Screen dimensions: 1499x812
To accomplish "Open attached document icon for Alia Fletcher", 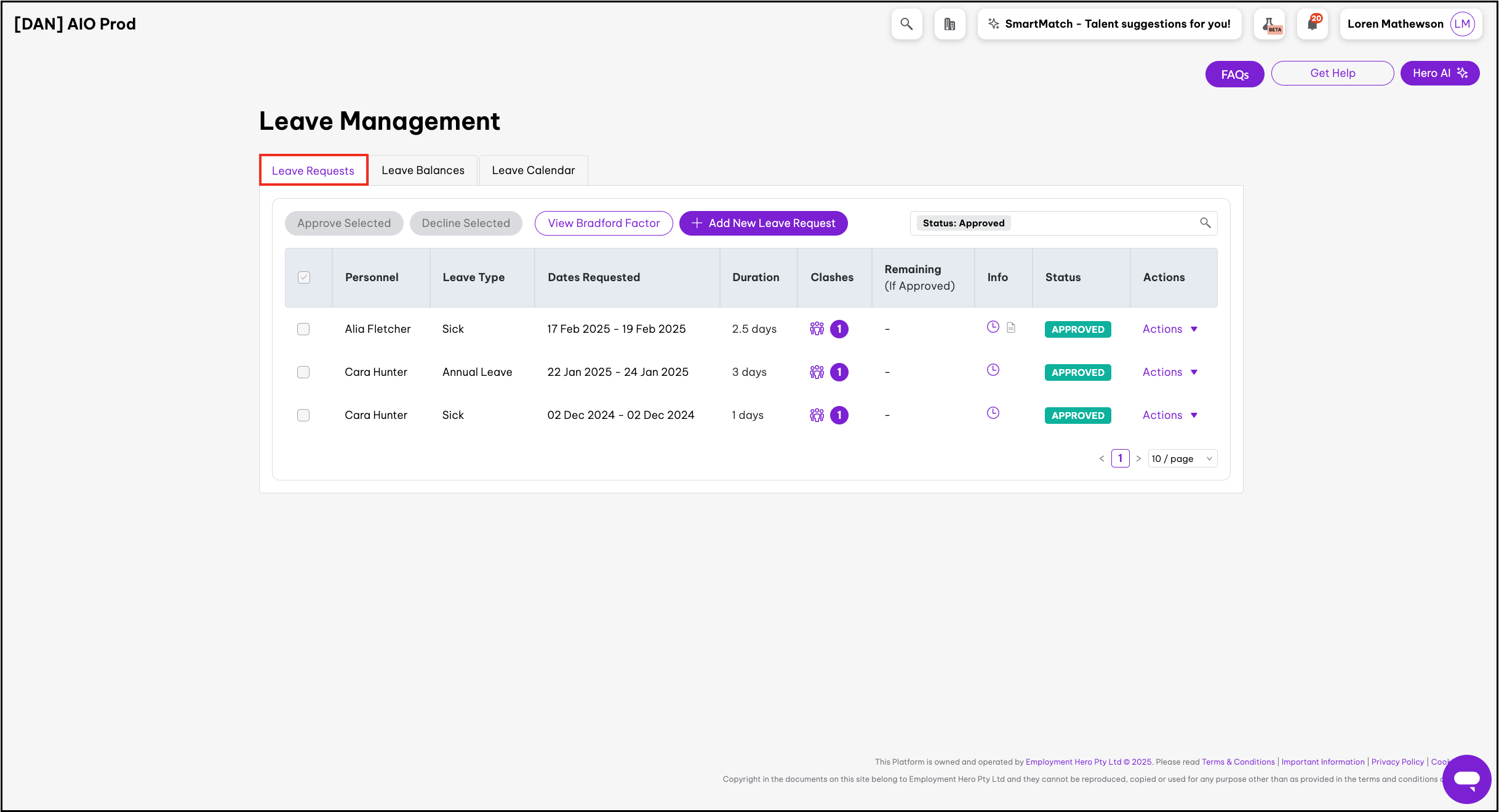I will click(x=1011, y=327).
